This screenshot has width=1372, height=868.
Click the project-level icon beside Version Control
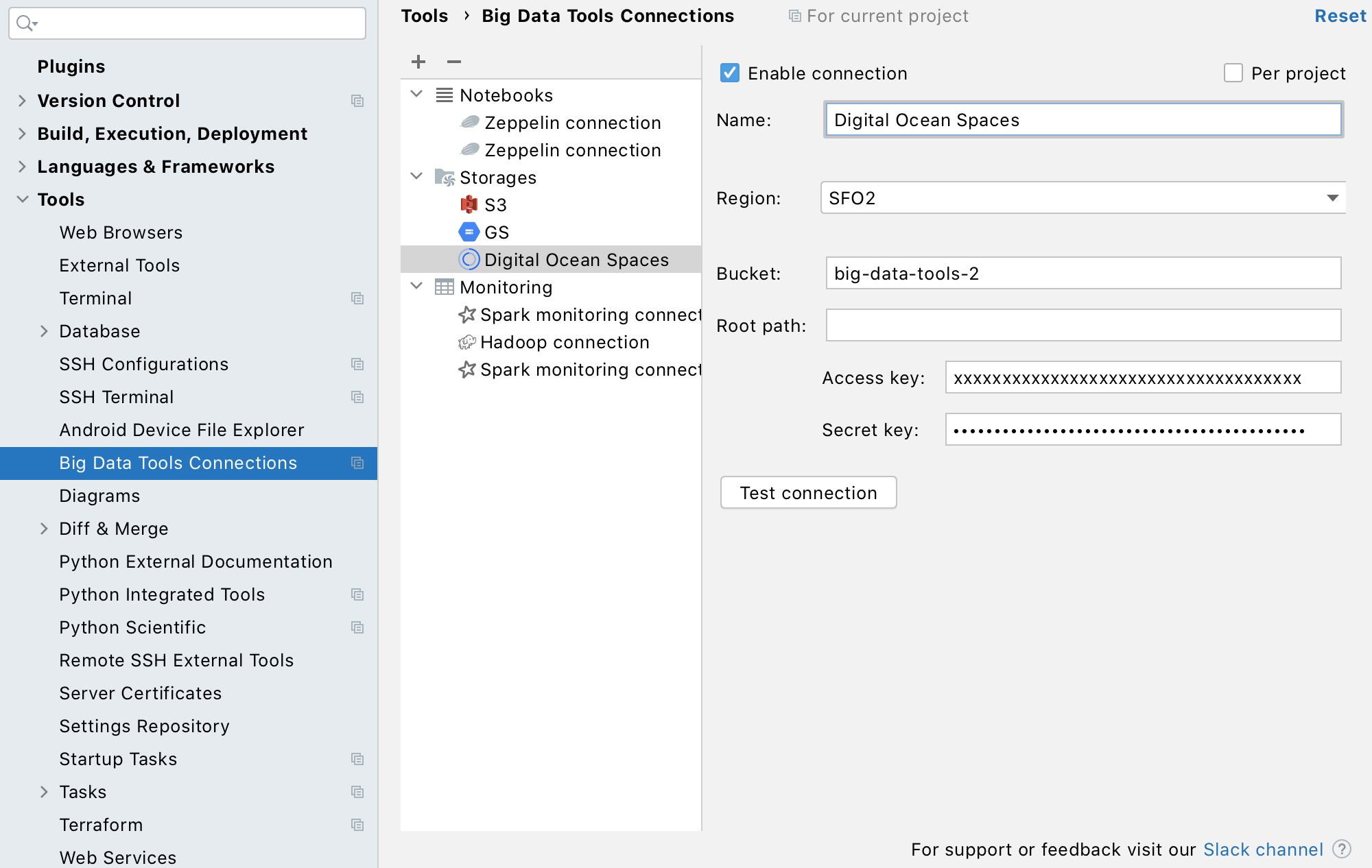pyautogui.click(x=357, y=101)
